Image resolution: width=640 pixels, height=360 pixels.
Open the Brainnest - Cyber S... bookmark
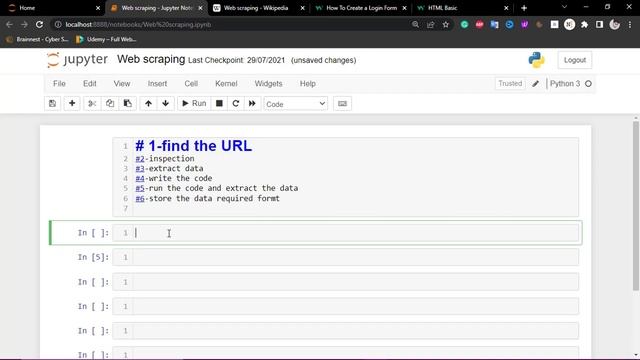[x=38, y=40]
